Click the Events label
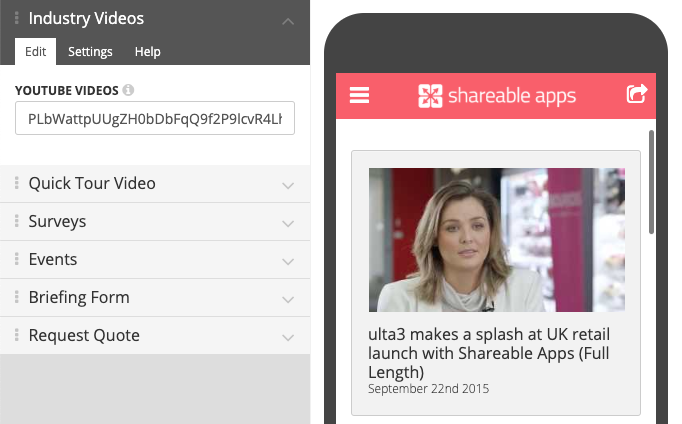The height and width of the screenshot is (424, 682). (x=53, y=259)
